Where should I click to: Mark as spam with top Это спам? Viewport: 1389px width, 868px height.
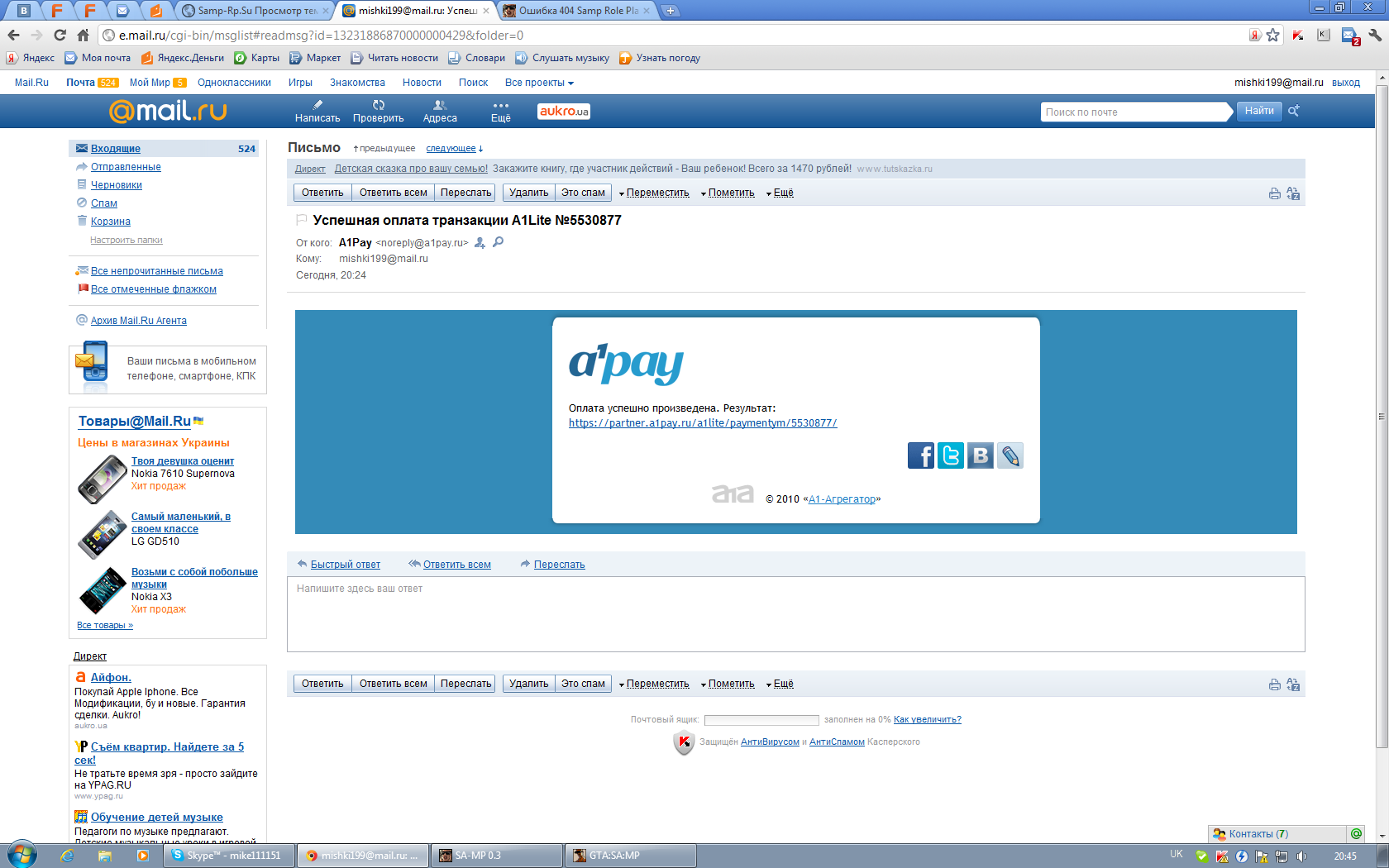point(583,193)
